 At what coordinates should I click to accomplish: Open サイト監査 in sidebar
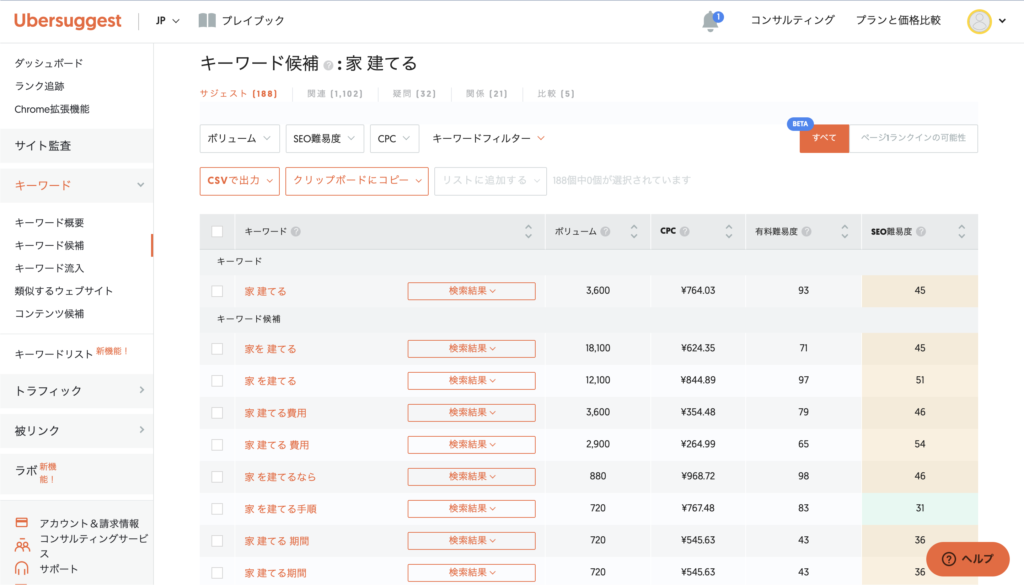pyautogui.click(x=77, y=146)
